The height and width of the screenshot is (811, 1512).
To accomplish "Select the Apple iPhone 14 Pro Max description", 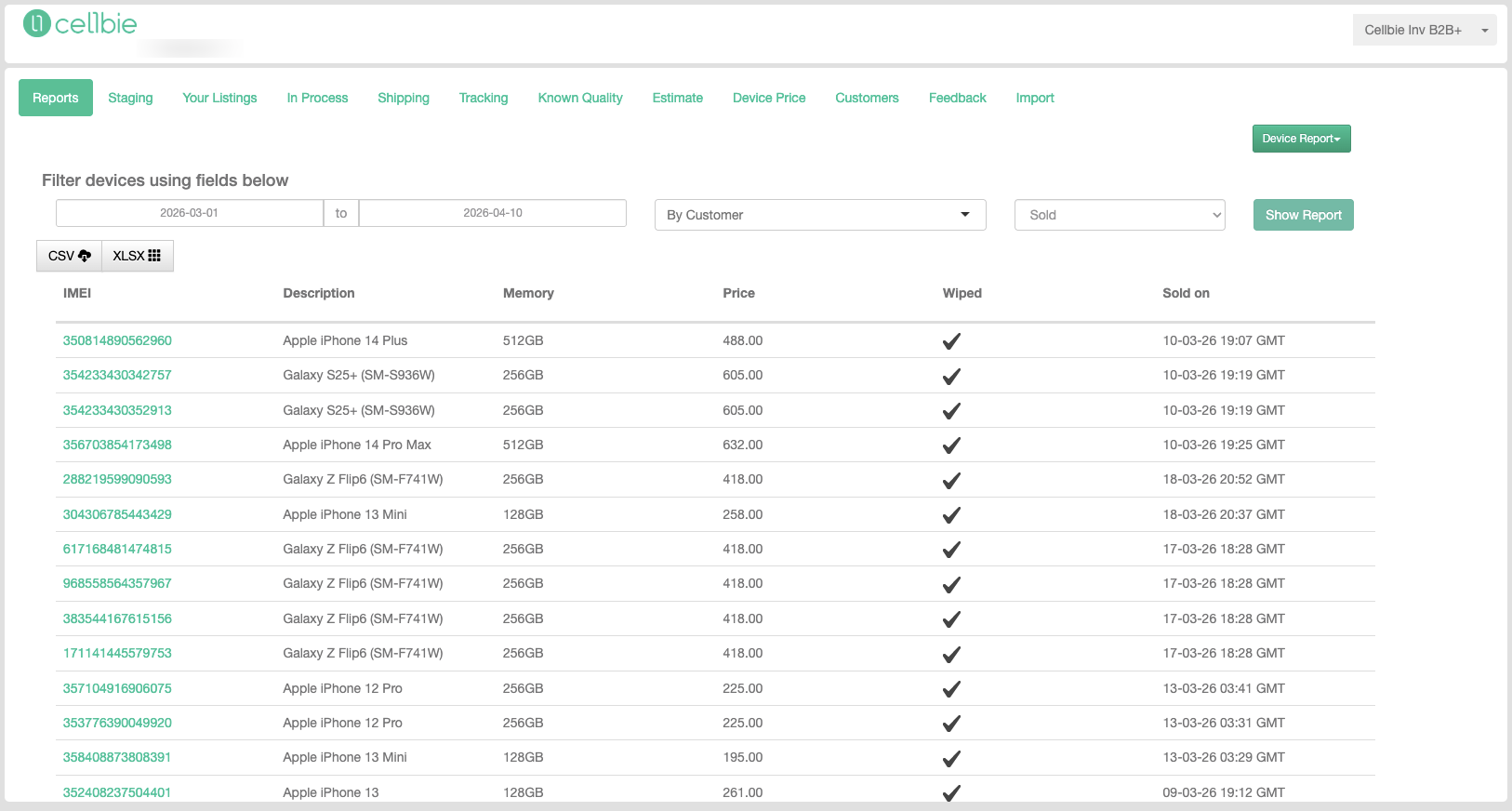I will (x=357, y=445).
